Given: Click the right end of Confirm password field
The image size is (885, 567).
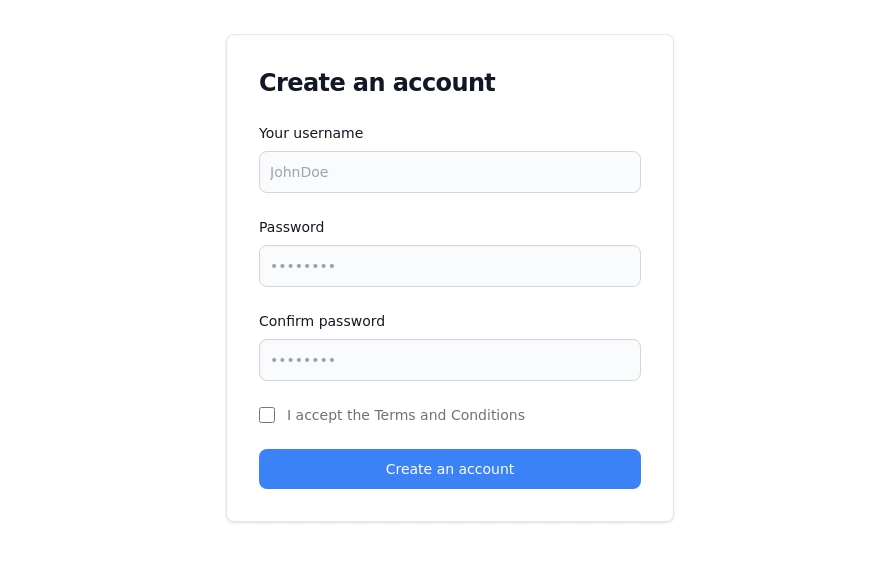Looking at the screenshot, I should (x=625, y=360).
